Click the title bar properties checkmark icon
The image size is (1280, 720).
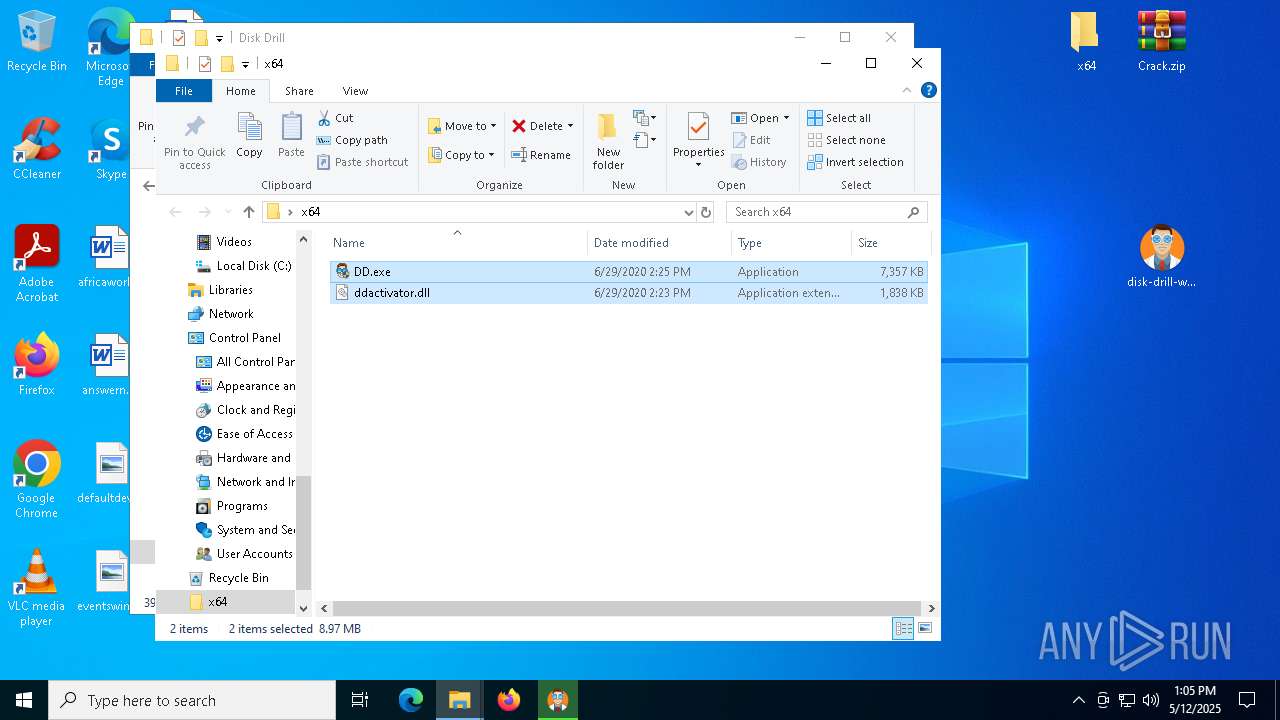pos(204,64)
